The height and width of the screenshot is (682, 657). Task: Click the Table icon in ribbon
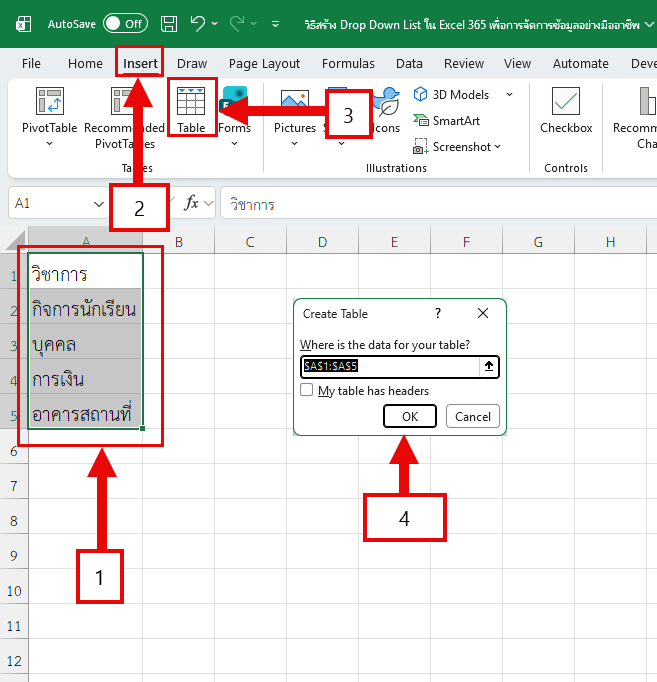[x=191, y=101]
